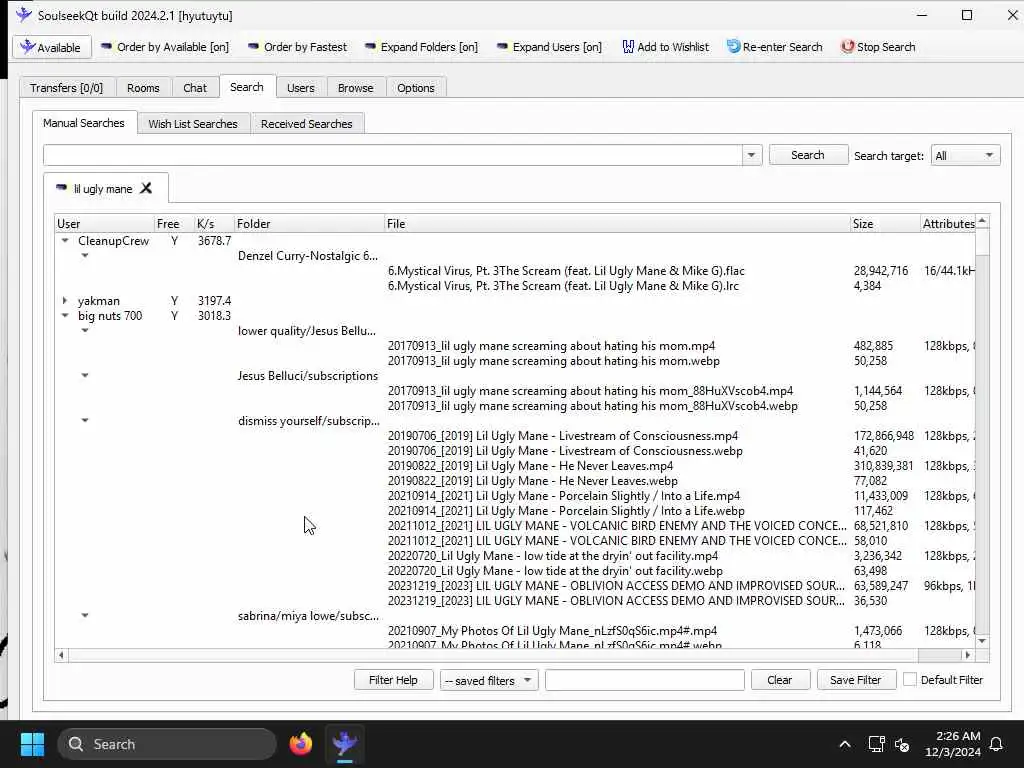Click the results vertical scrollbar up arrow
Viewport: 1024px width, 768px height.
pyautogui.click(x=982, y=222)
